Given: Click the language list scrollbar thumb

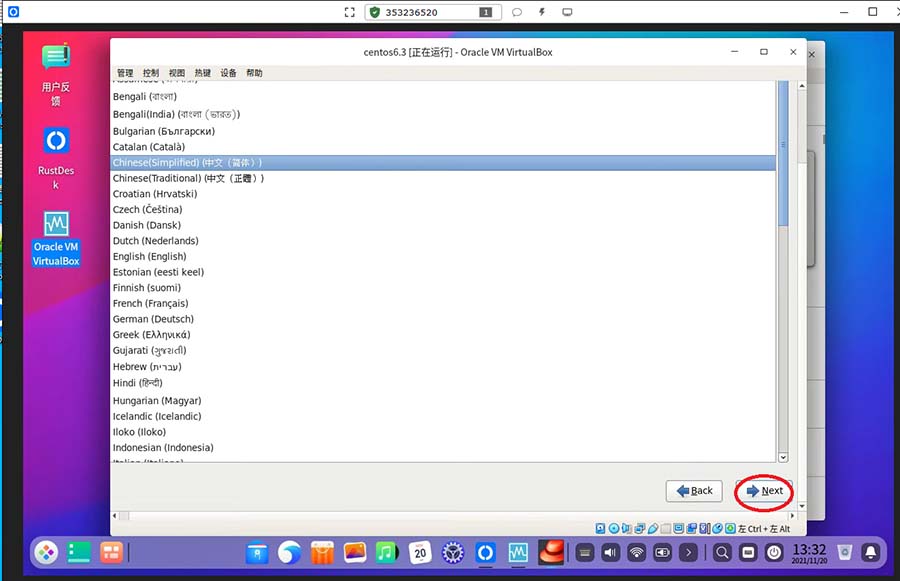Looking at the screenshot, I should 783,153.
